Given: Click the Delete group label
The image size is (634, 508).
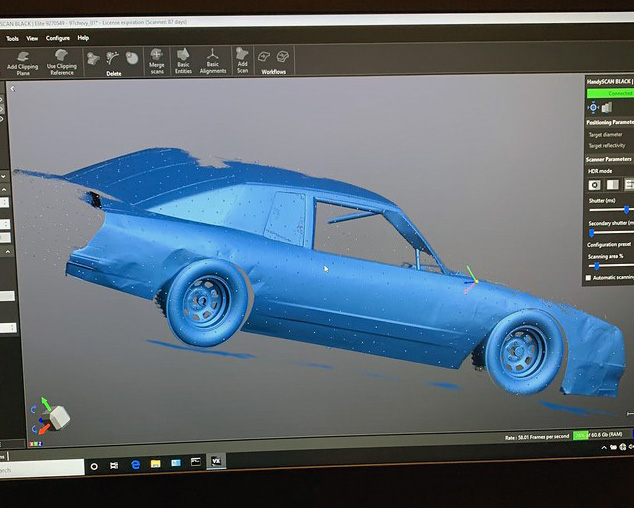Looking at the screenshot, I should pyautogui.click(x=114, y=74).
